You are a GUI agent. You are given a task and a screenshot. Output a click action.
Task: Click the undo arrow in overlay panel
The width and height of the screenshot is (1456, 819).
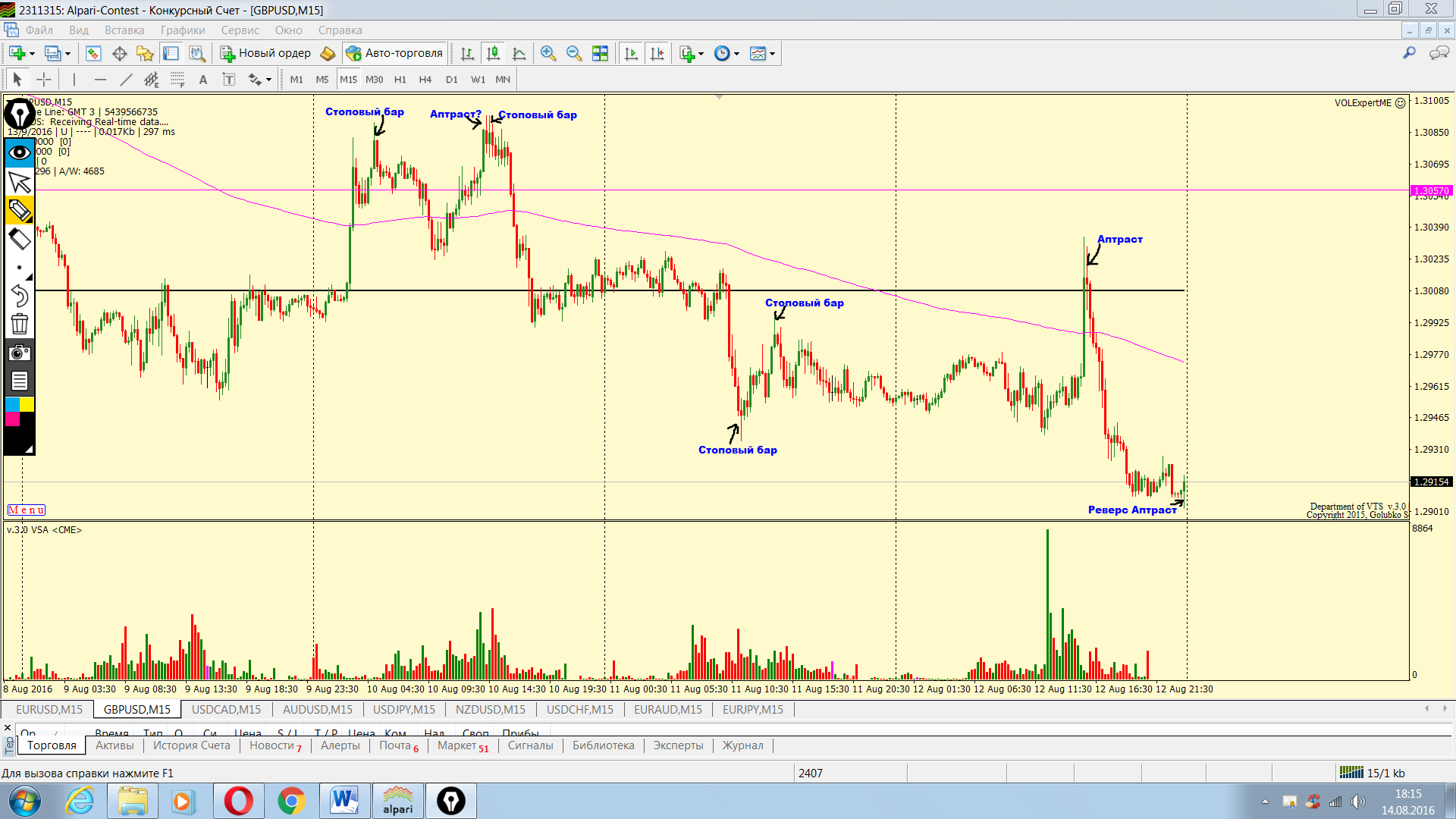[20, 296]
